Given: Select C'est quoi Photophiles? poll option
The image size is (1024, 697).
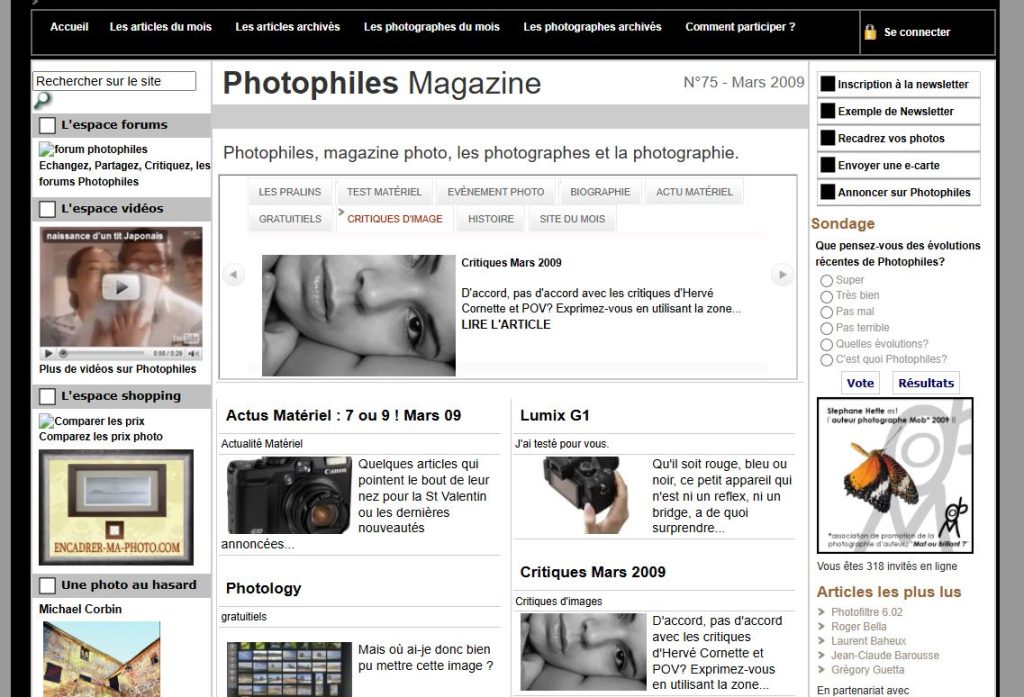Looking at the screenshot, I should pyautogui.click(x=826, y=360).
